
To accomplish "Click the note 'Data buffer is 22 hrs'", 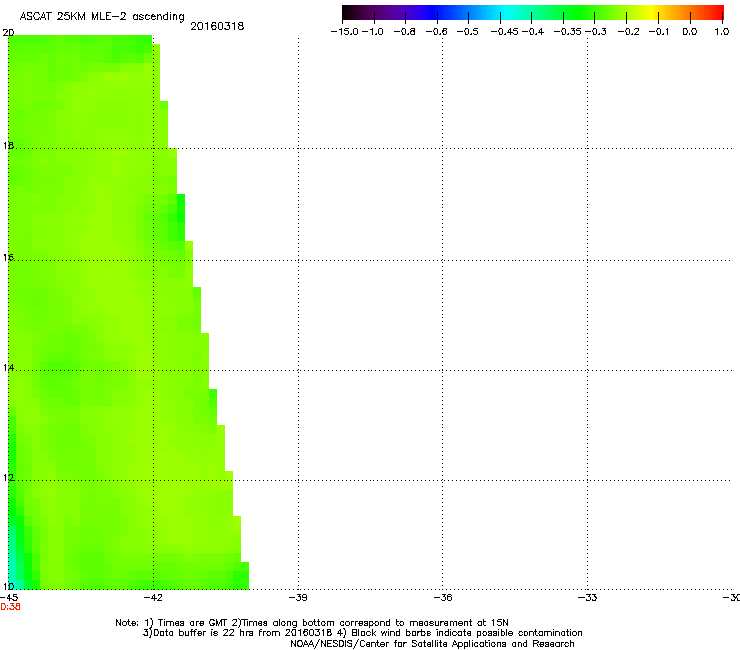I will (x=204, y=633).
